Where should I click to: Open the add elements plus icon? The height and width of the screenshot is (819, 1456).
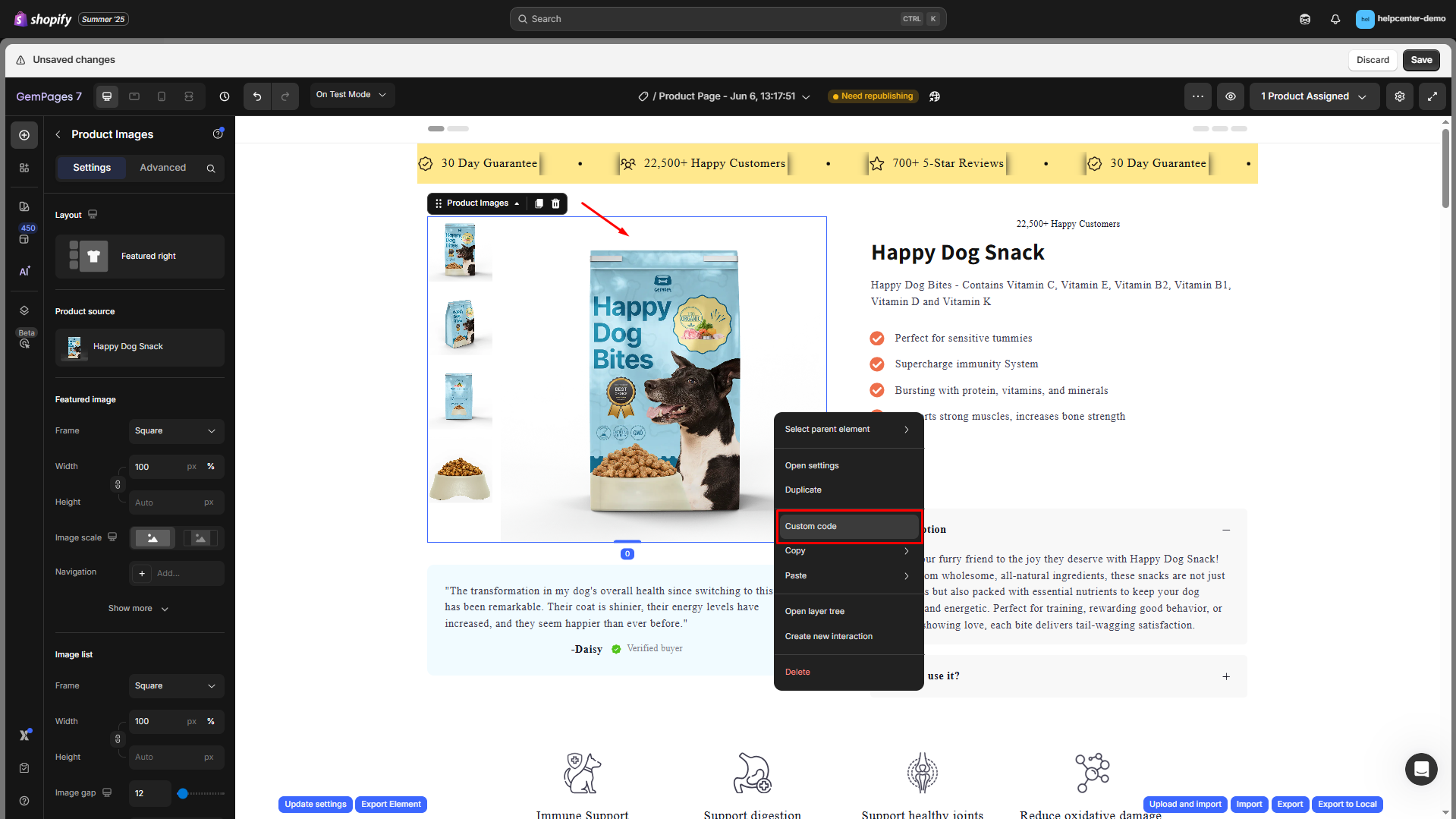(x=24, y=135)
